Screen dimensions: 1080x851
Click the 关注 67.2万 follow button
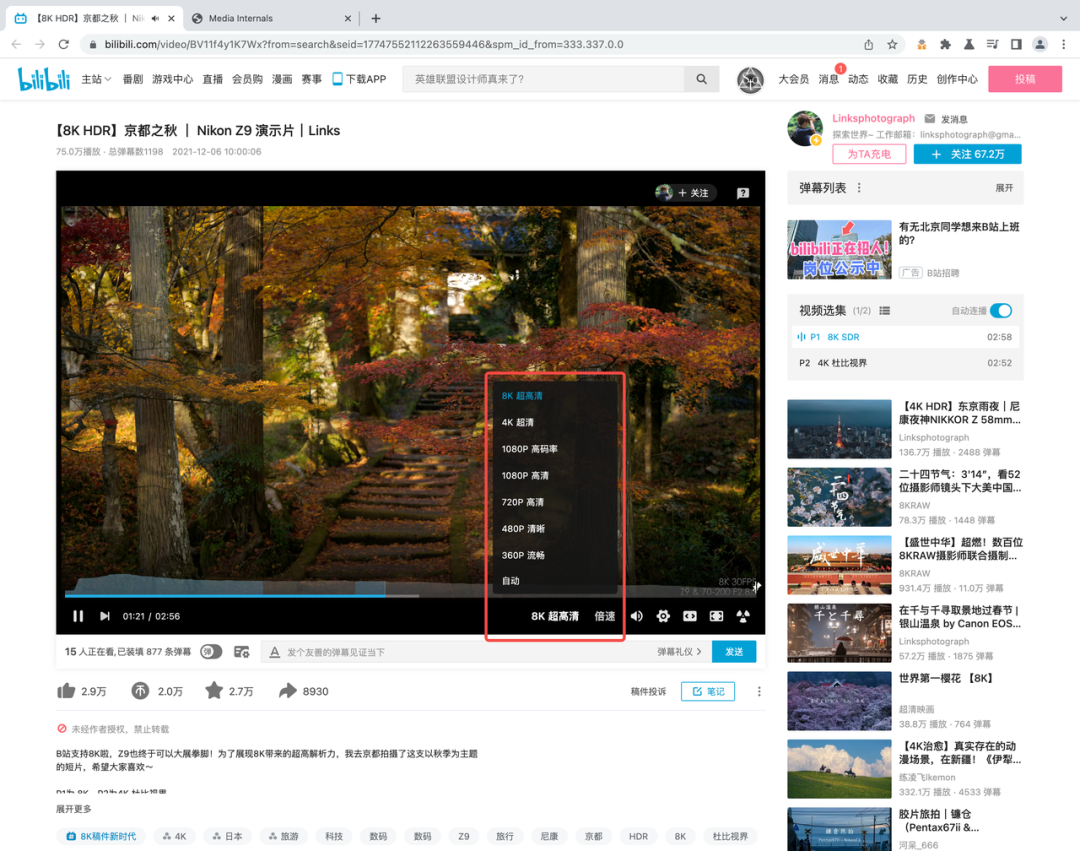967,153
